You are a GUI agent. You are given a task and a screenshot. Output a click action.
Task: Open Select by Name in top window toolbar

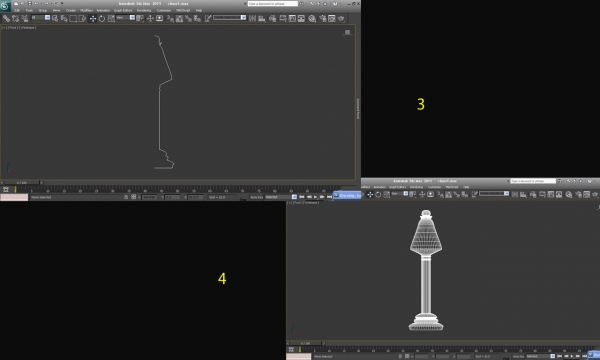pyautogui.click(x=64, y=18)
